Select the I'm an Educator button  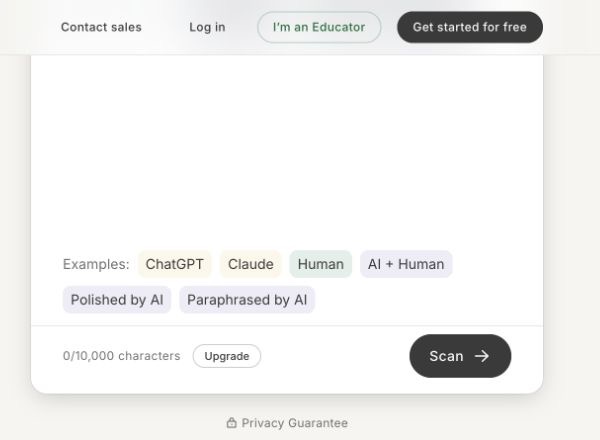(319, 27)
